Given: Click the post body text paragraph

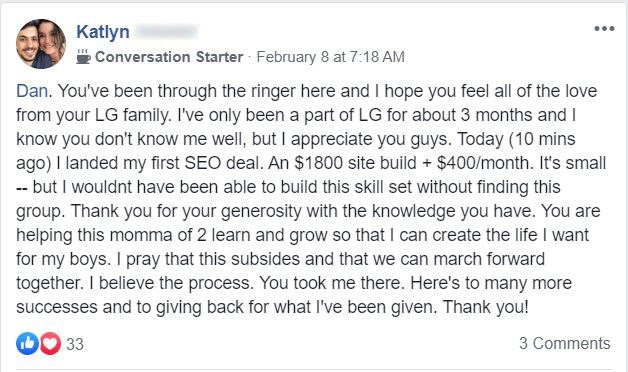Looking at the screenshot, I should point(311,199).
